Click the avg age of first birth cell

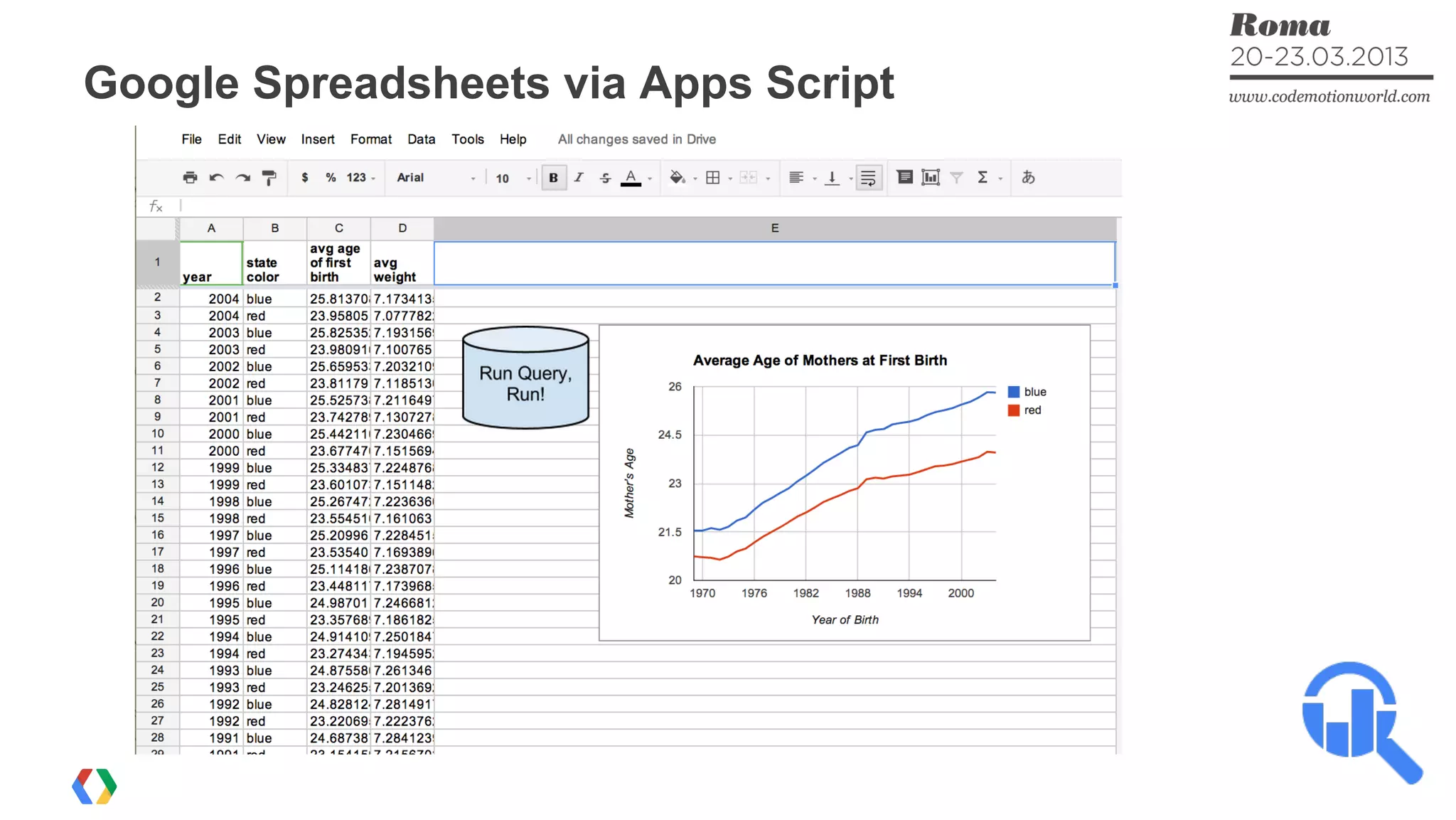(x=338, y=263)
